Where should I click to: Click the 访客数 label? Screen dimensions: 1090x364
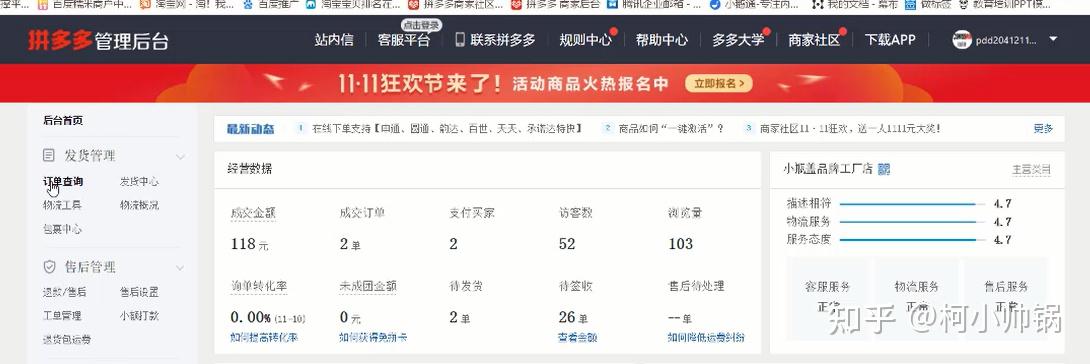pos(576,213)
